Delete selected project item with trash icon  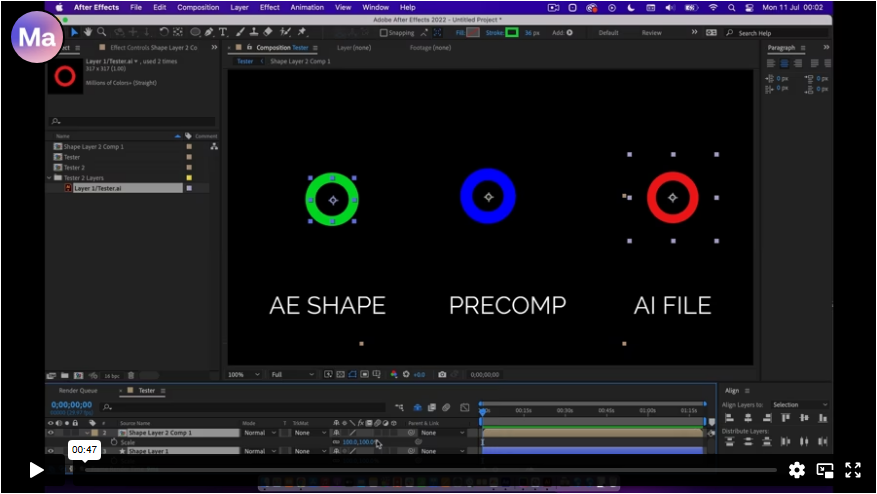coord(131,375)
